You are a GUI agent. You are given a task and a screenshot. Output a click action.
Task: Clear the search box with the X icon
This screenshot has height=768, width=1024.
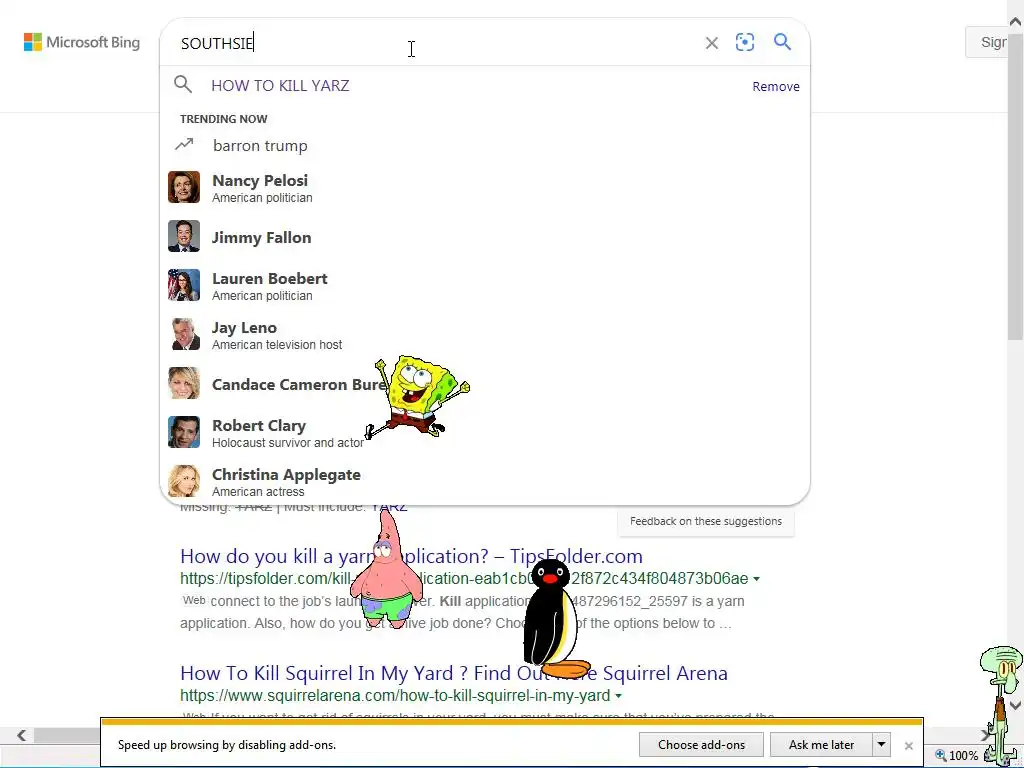[712, 43]
